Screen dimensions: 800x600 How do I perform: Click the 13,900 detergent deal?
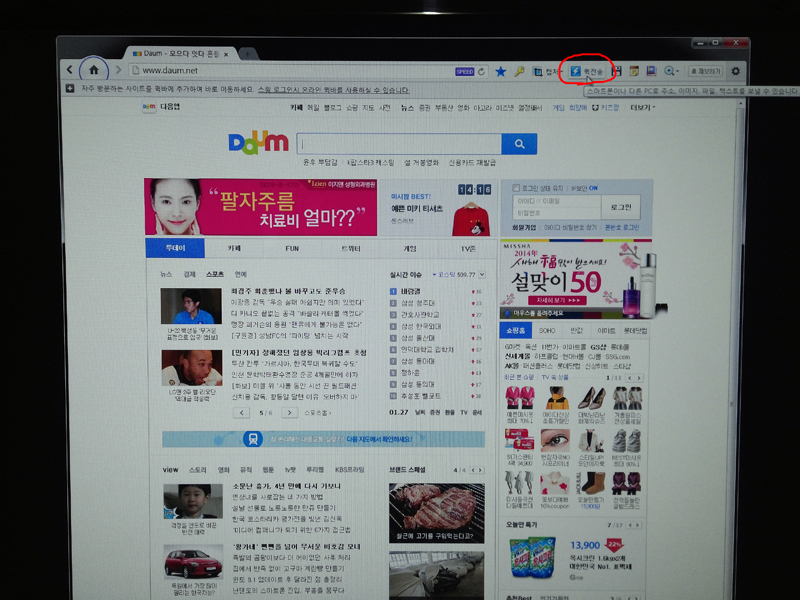coord(585,545)
